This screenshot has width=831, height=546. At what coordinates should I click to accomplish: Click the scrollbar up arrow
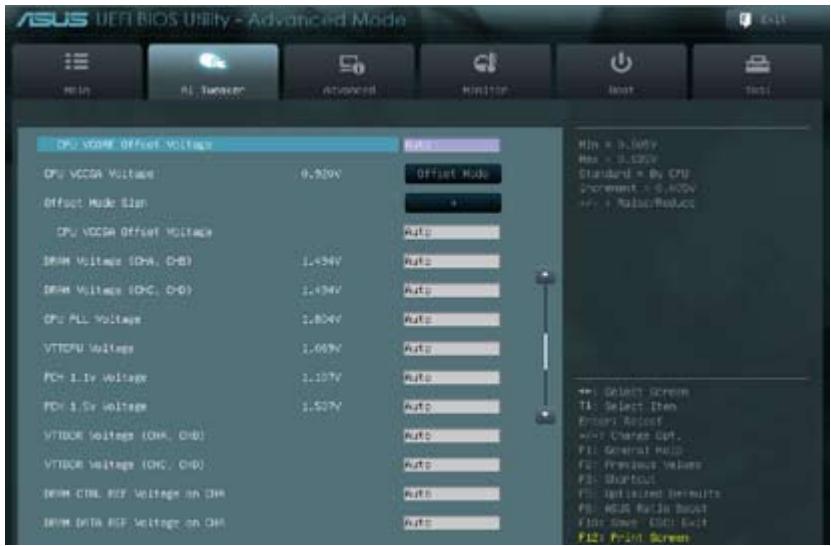coord(545,276)
